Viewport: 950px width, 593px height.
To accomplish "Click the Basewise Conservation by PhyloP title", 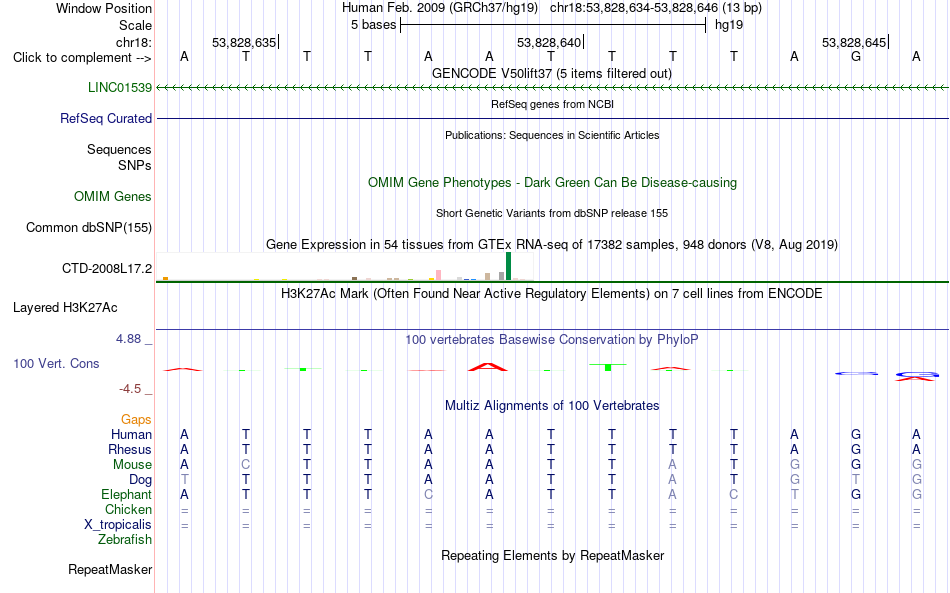I will click(552, 340).
